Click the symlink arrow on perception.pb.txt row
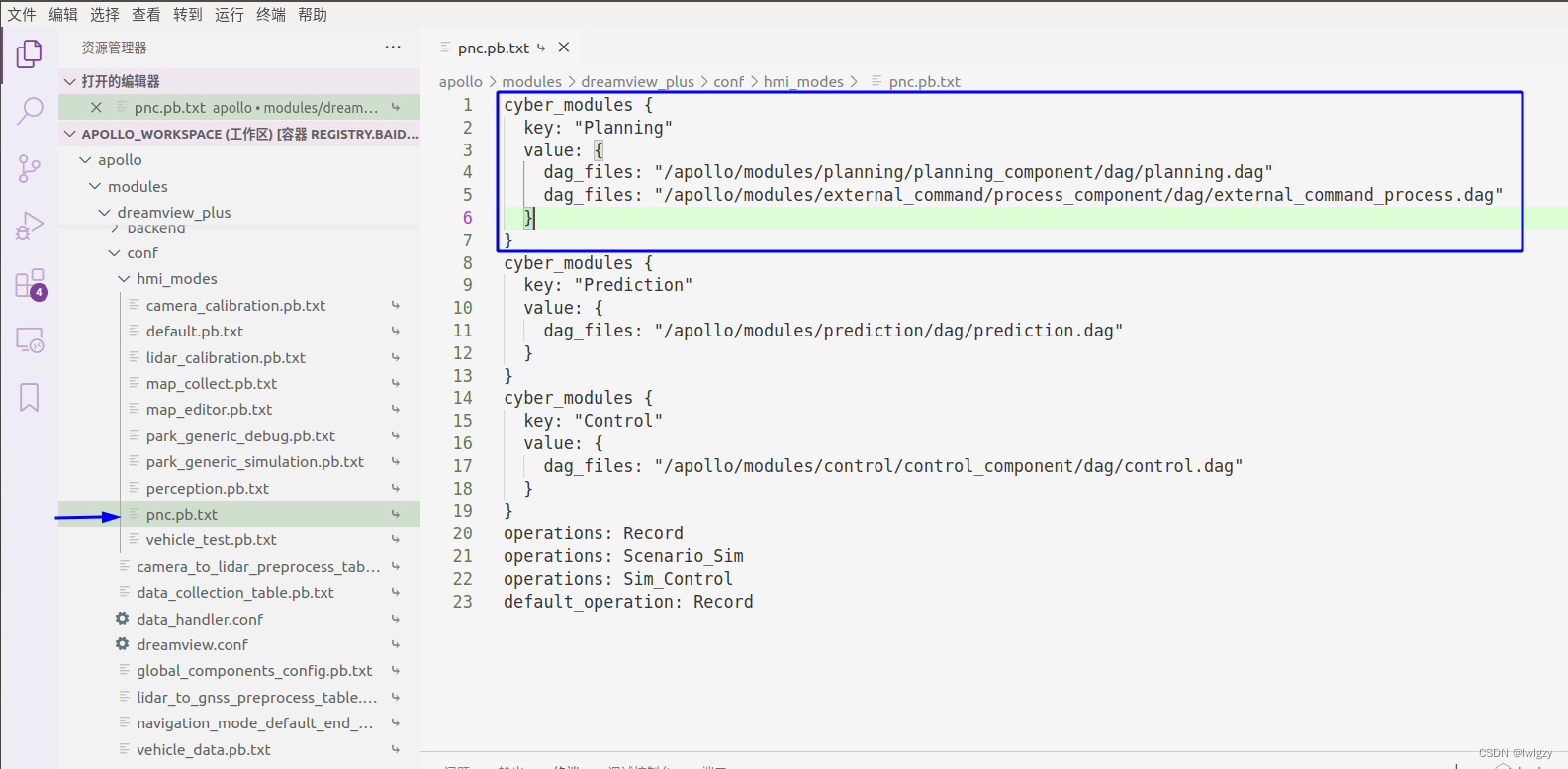 coord(395,489)
